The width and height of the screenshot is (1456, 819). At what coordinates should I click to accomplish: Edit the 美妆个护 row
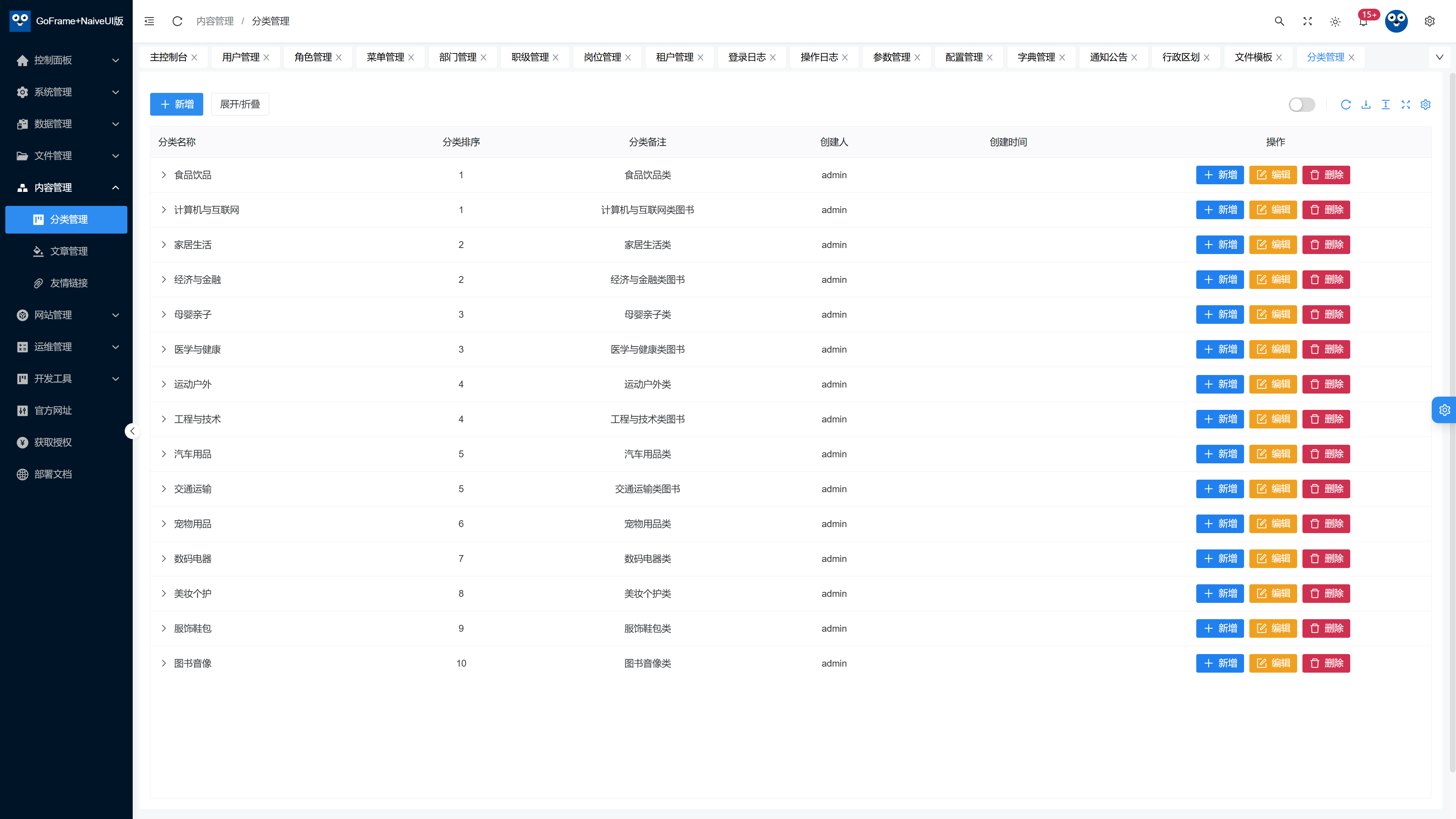pos(1273,593)
